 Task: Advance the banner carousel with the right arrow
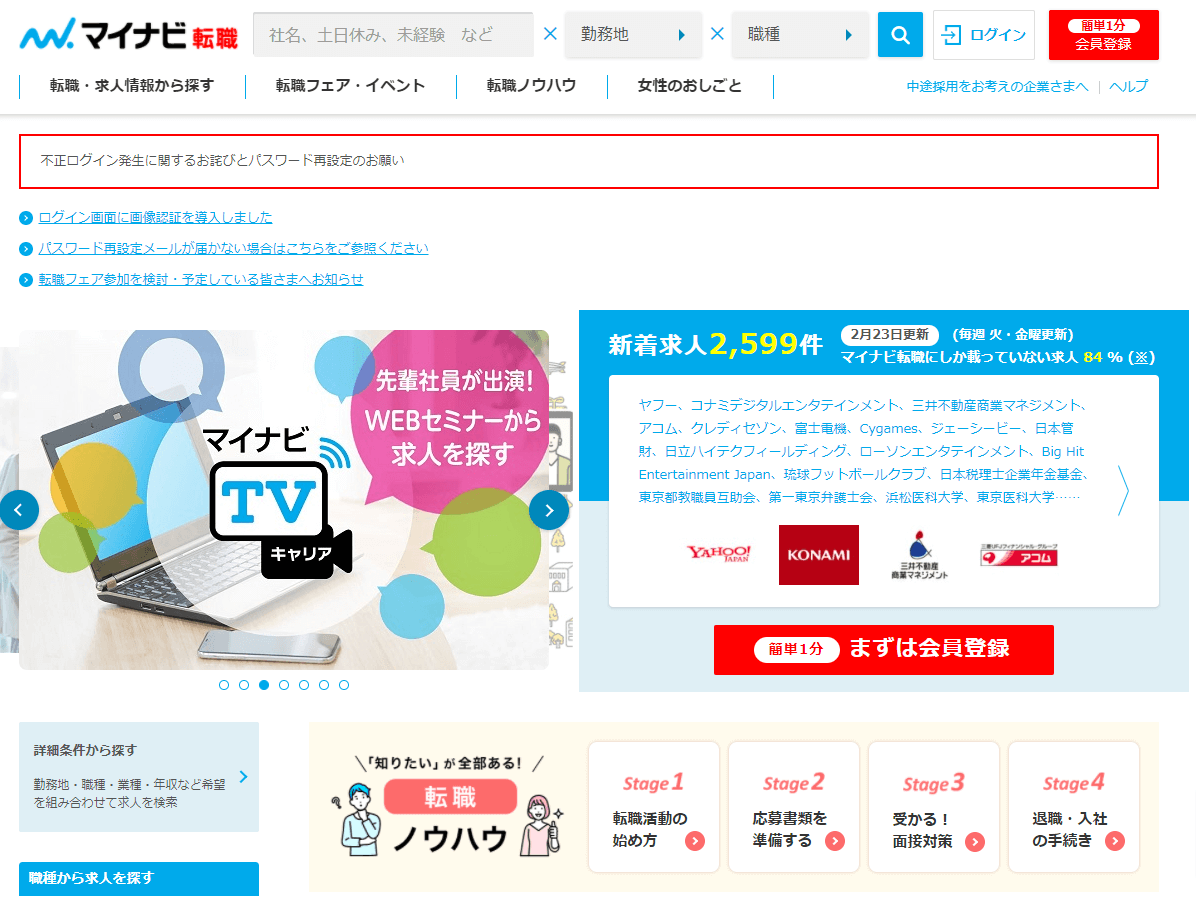pos(549,510)
